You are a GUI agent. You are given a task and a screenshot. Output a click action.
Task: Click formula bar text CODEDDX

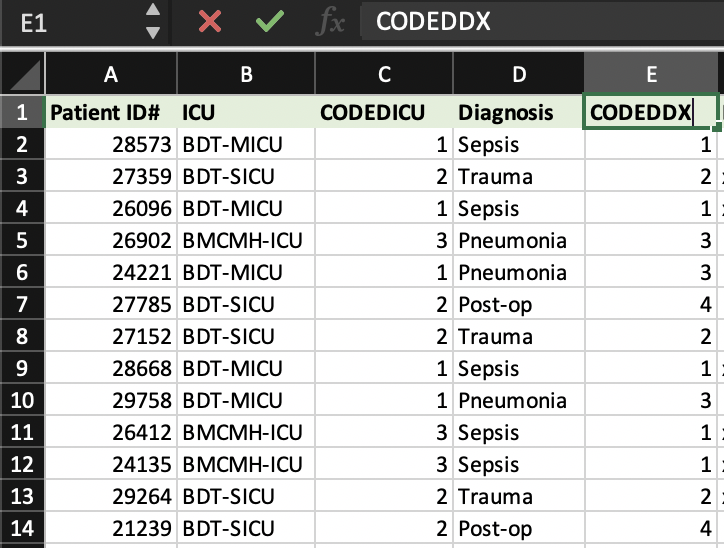tap(433, 22)
